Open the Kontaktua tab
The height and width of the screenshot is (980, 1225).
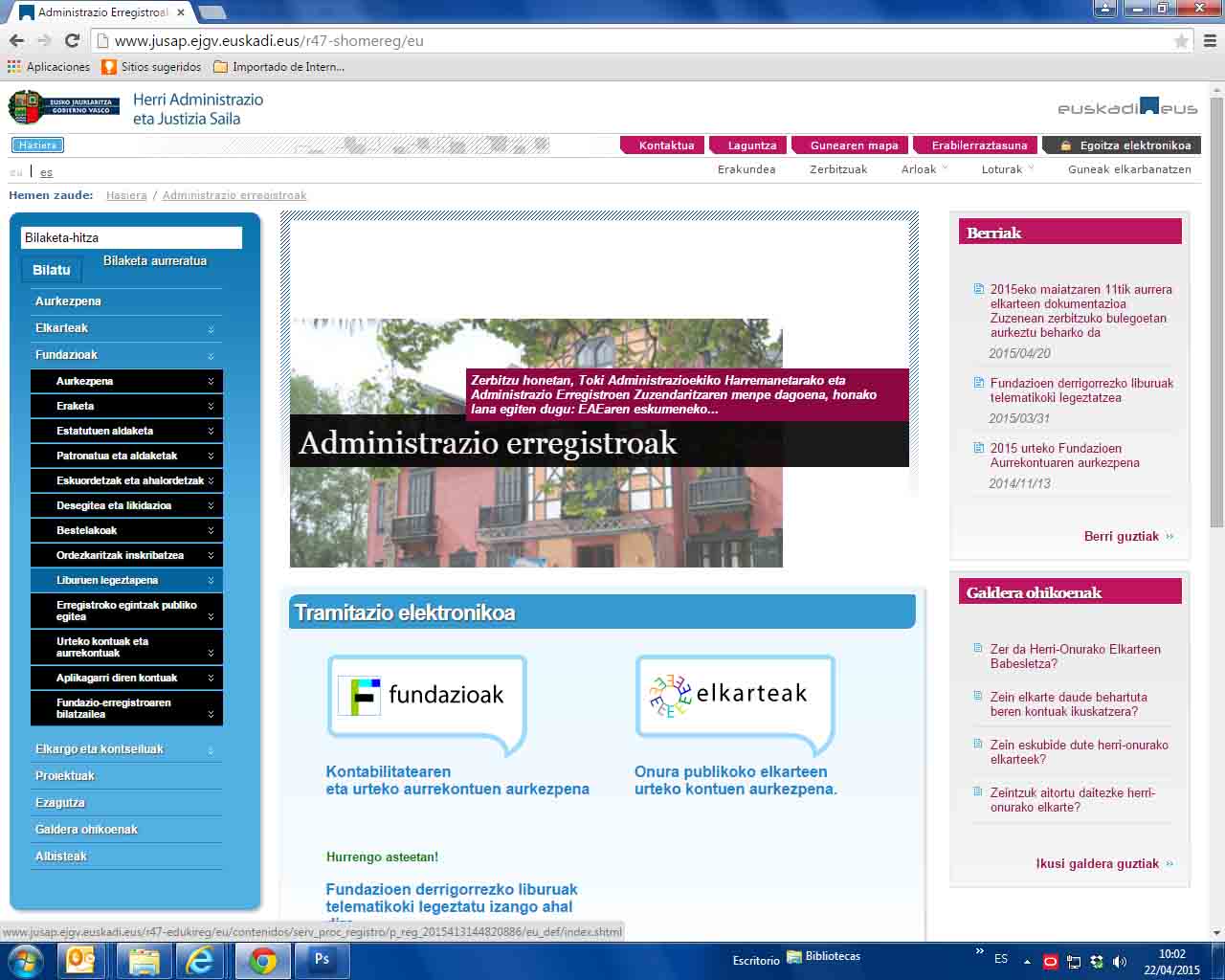click(x=666, y=145)
